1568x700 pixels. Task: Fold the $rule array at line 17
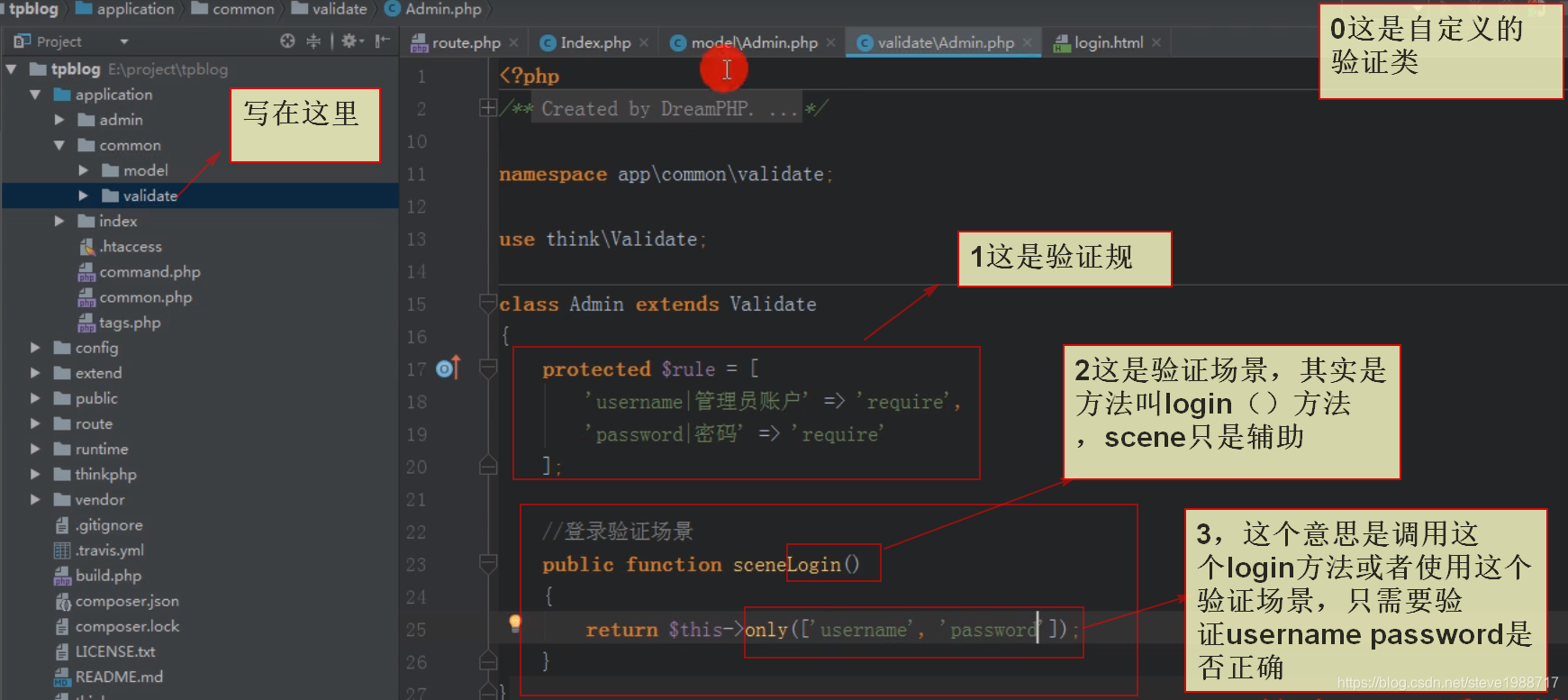[x=488, y=368]
